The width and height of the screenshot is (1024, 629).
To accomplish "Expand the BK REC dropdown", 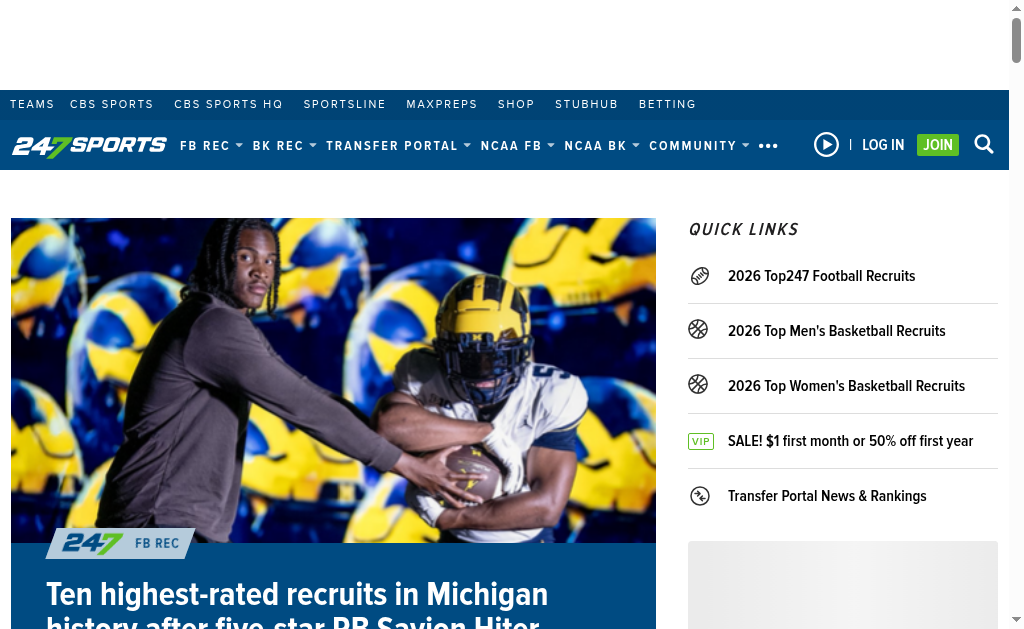I will tap(285, 146).
